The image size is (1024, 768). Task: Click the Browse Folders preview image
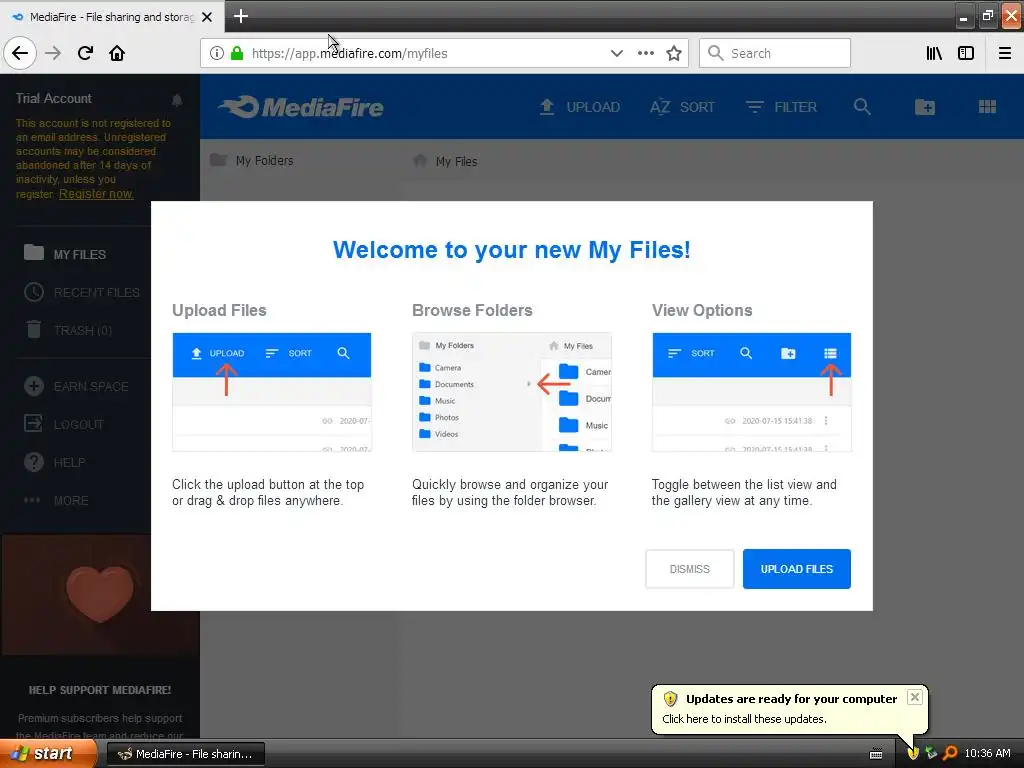(x=512, y=392)
